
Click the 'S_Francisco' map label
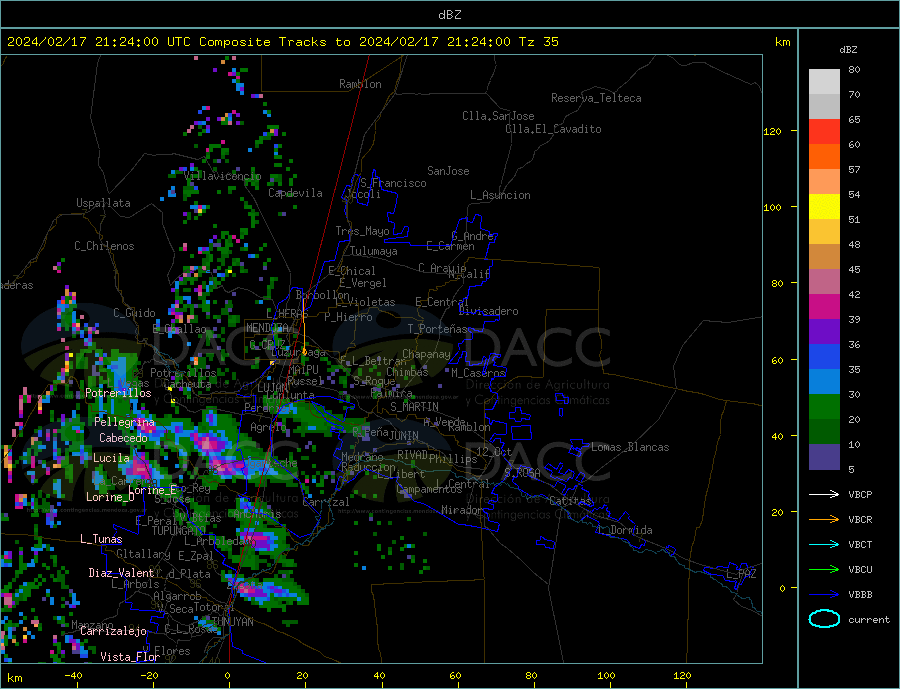pos(393,183)
